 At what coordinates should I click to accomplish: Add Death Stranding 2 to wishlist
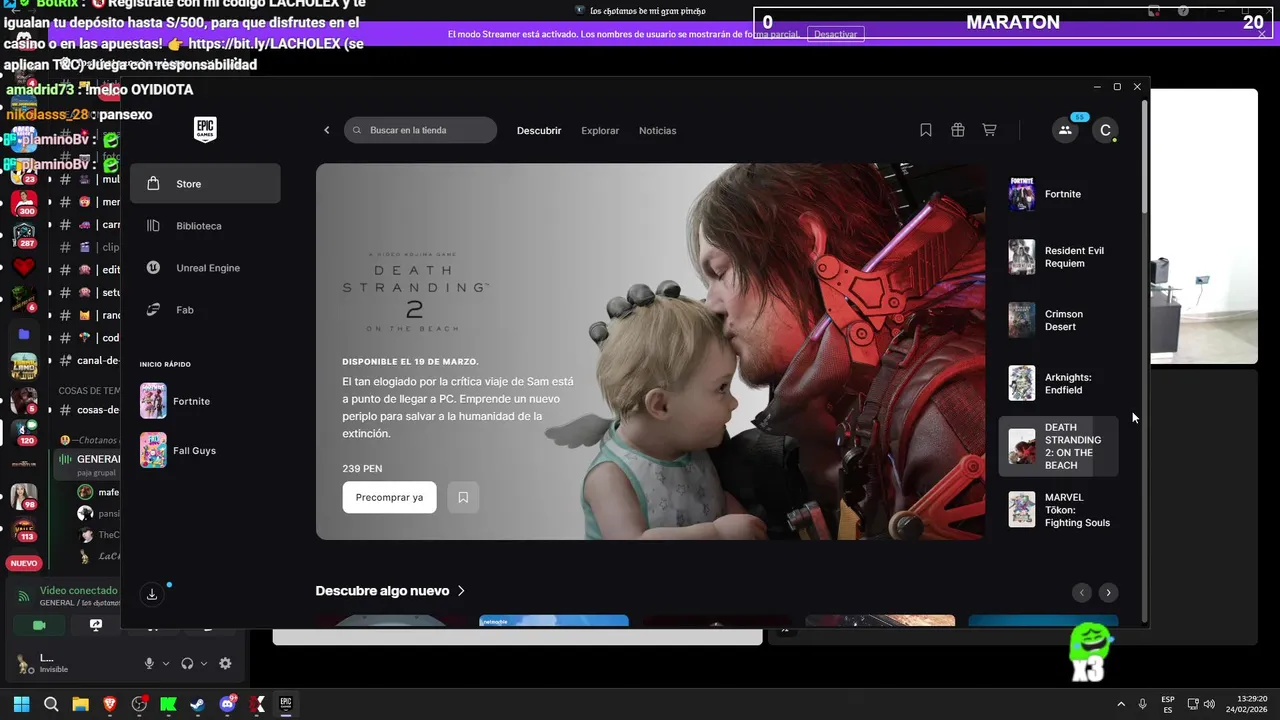tap(463, 497)
